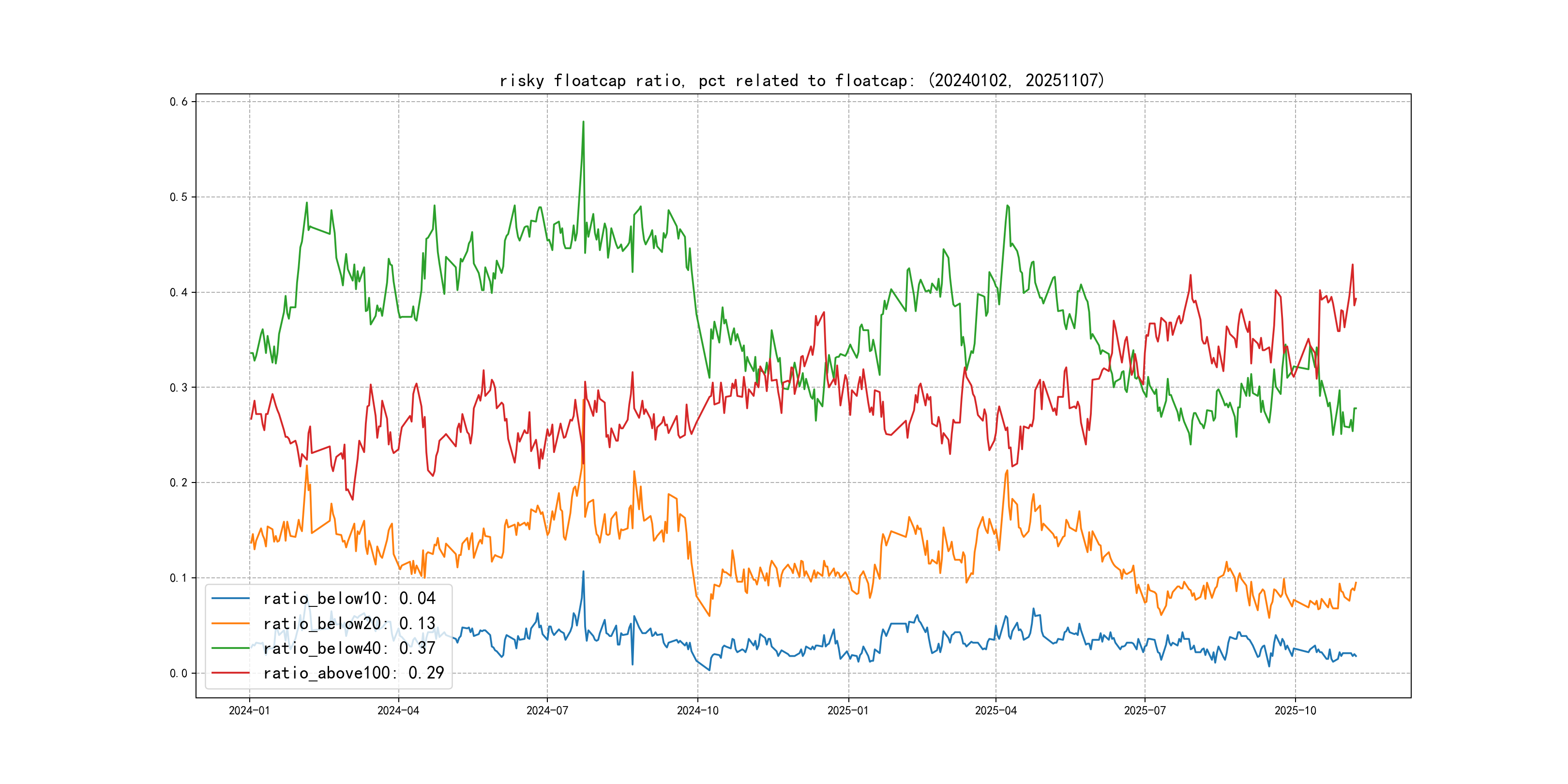This screenshot has height=784, width=1568.
Task: Click the 2024-10 x-axis tick label
Action: point(697,710)
